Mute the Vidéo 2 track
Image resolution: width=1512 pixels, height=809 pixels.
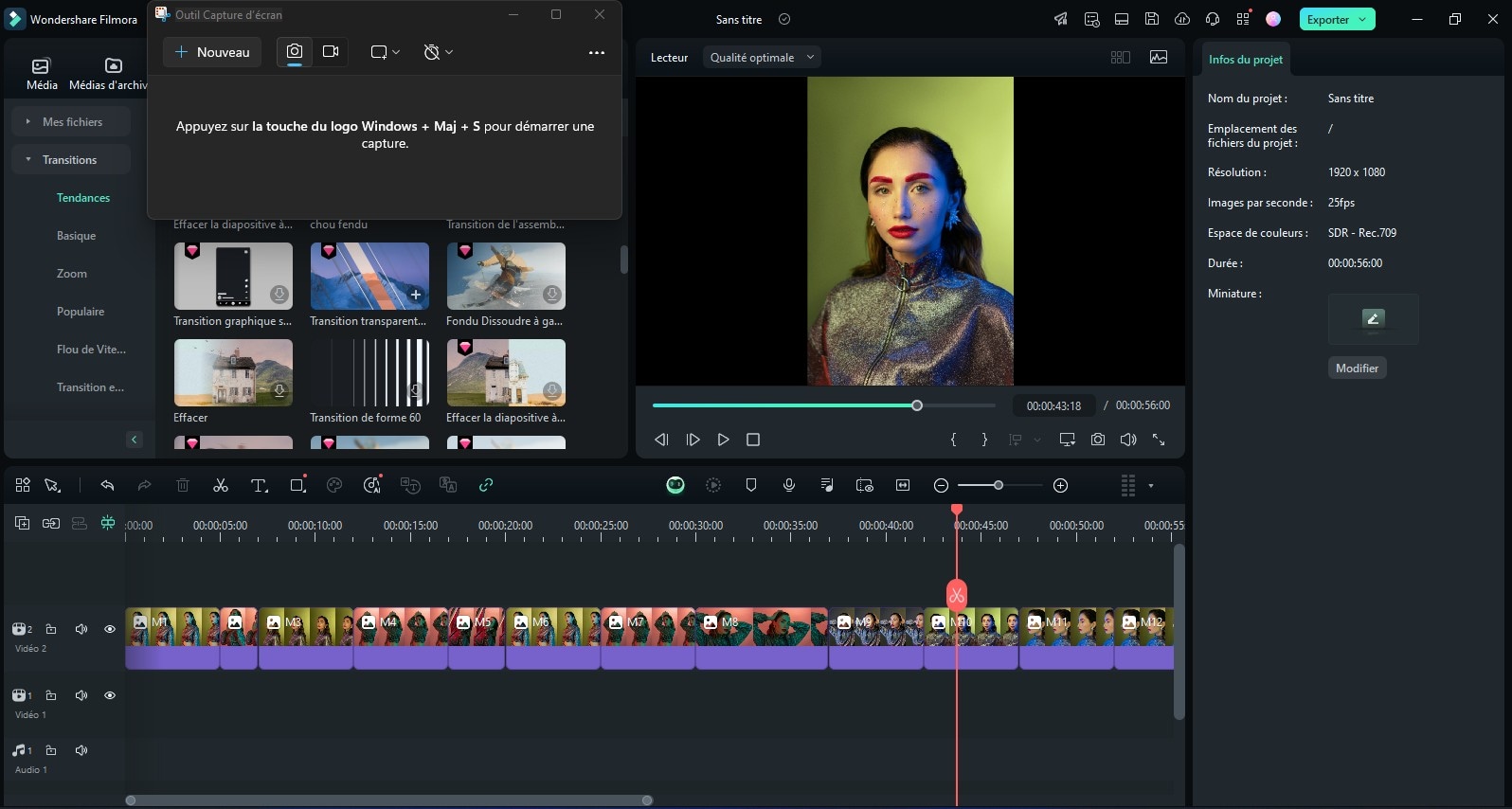coord(81,629)
